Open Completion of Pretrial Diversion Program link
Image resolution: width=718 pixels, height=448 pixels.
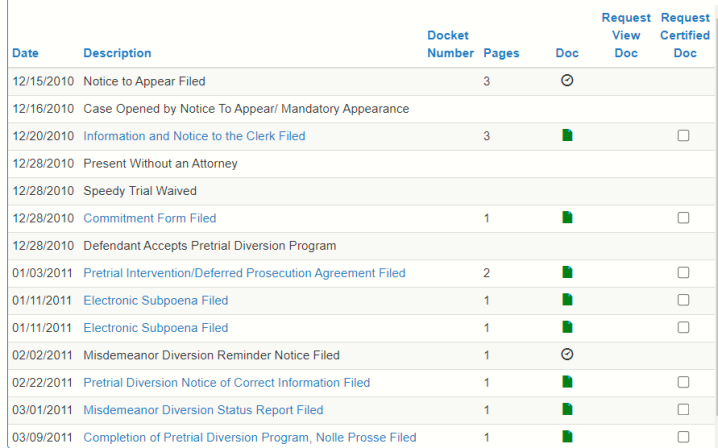coord(249,437)
